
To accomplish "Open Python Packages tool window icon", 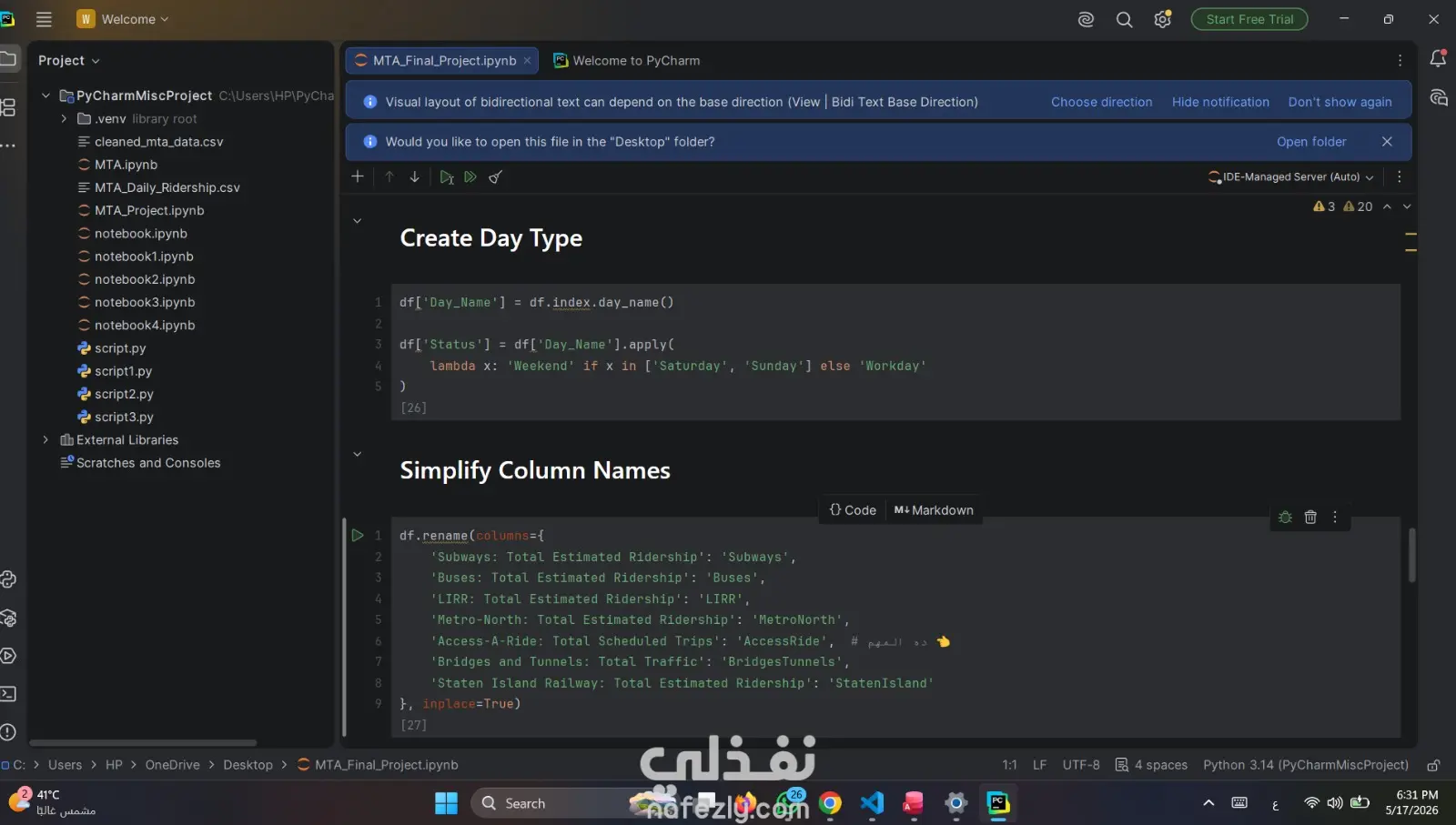I will [x=8, y=619].
